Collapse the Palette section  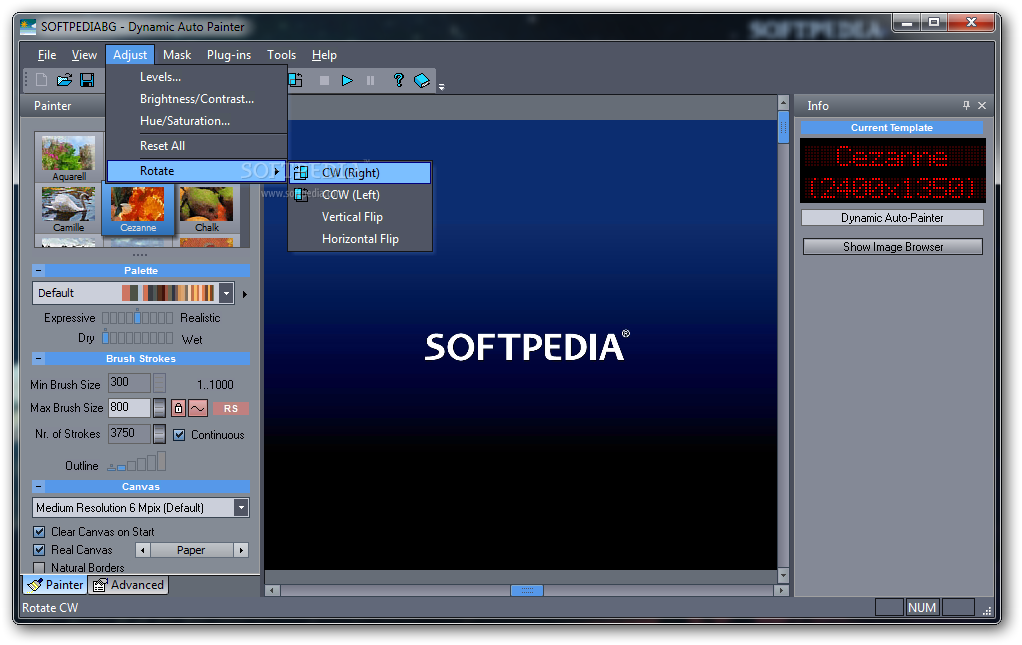point(38,270)
